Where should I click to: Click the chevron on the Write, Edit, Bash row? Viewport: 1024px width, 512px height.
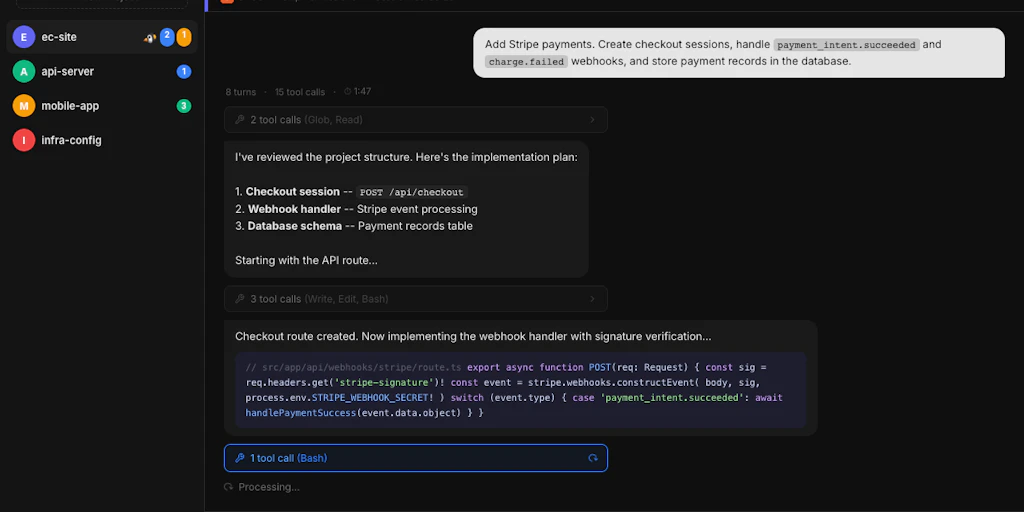tap(592, 299)
